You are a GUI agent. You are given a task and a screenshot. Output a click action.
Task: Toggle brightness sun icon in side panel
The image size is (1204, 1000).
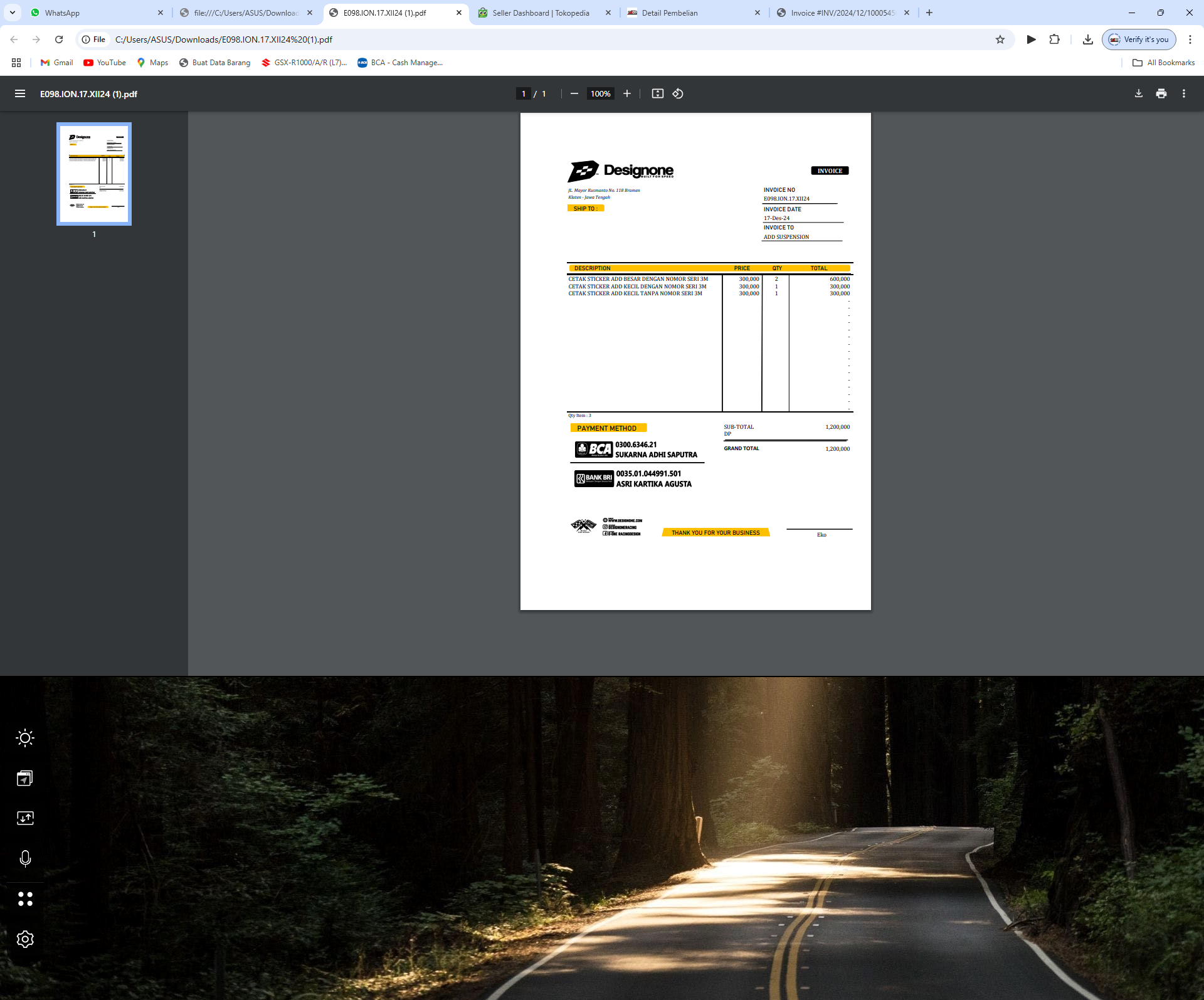coord(25,738)
